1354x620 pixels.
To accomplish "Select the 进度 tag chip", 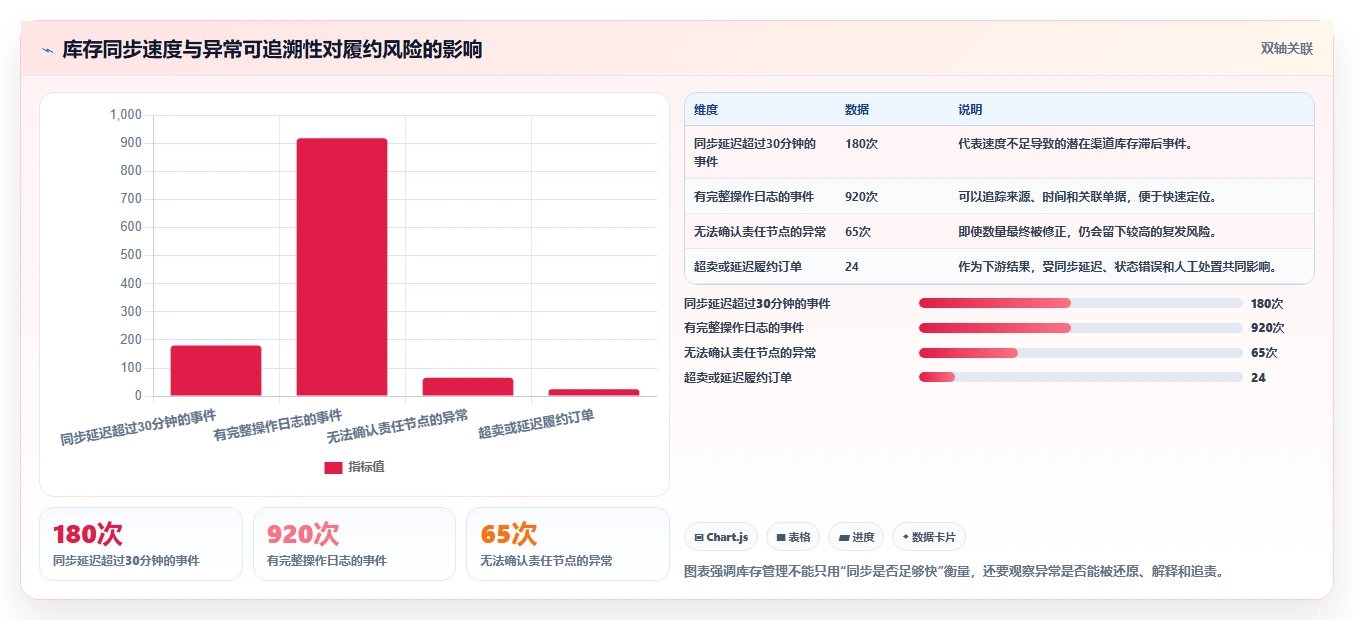I will click(x=856, y=537).
